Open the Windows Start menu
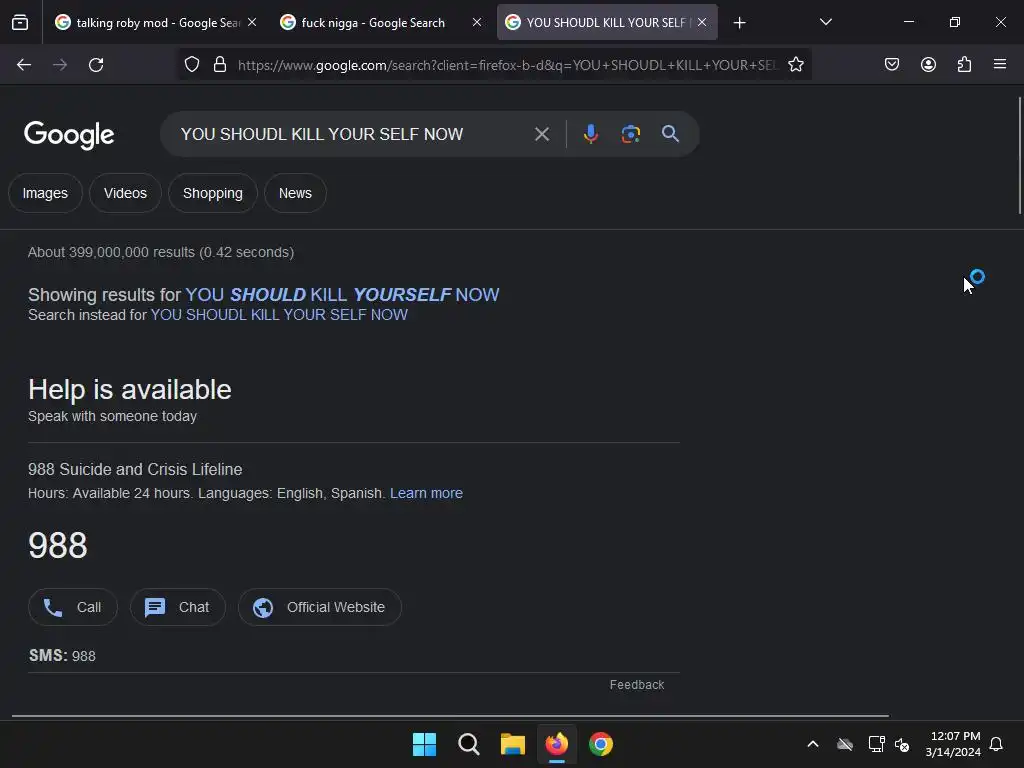The width and height of the screenshot is (1024, 768). (424, 744)
